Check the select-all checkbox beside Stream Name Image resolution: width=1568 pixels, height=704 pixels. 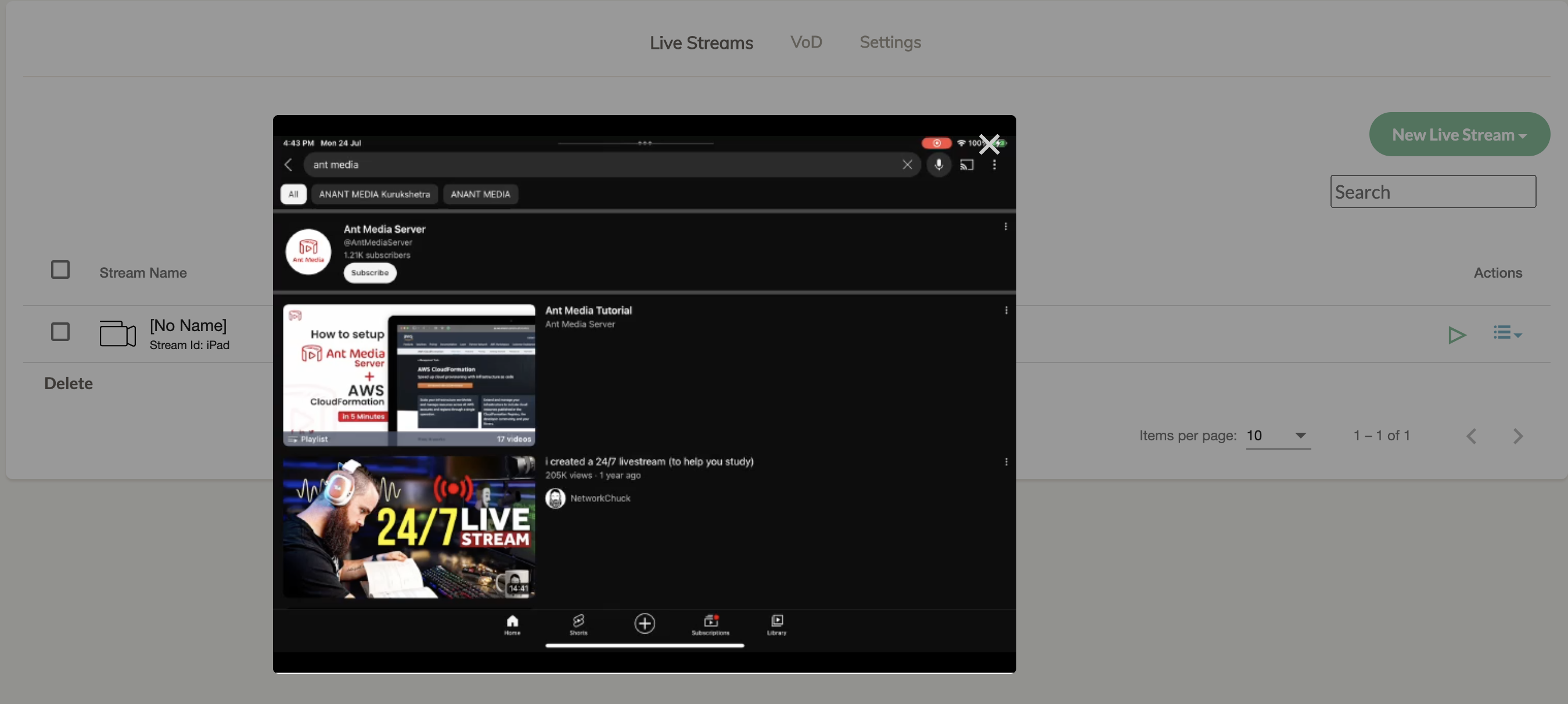click(x=60, y=269)
